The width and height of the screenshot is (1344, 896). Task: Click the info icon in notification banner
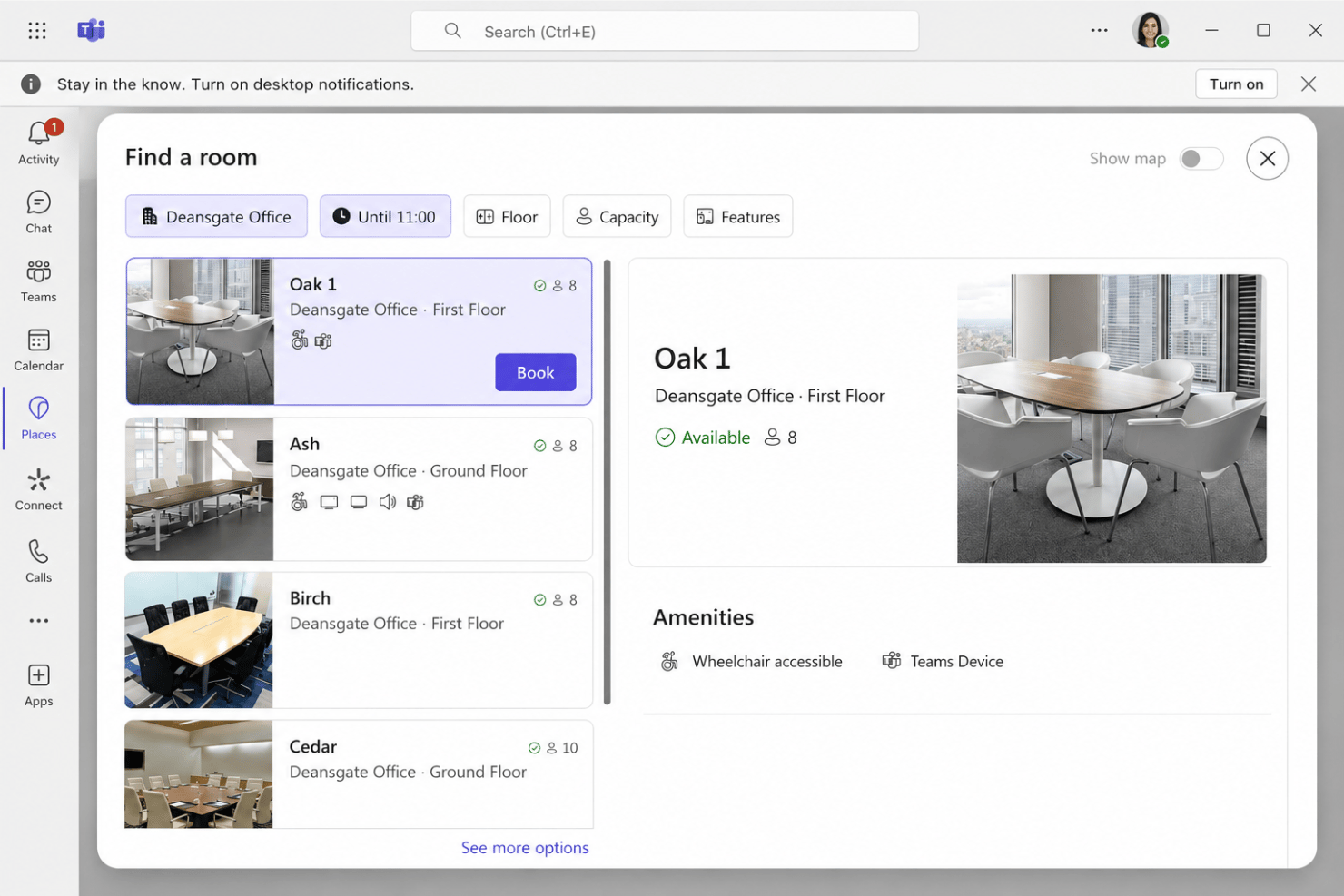tap(31, 84)
